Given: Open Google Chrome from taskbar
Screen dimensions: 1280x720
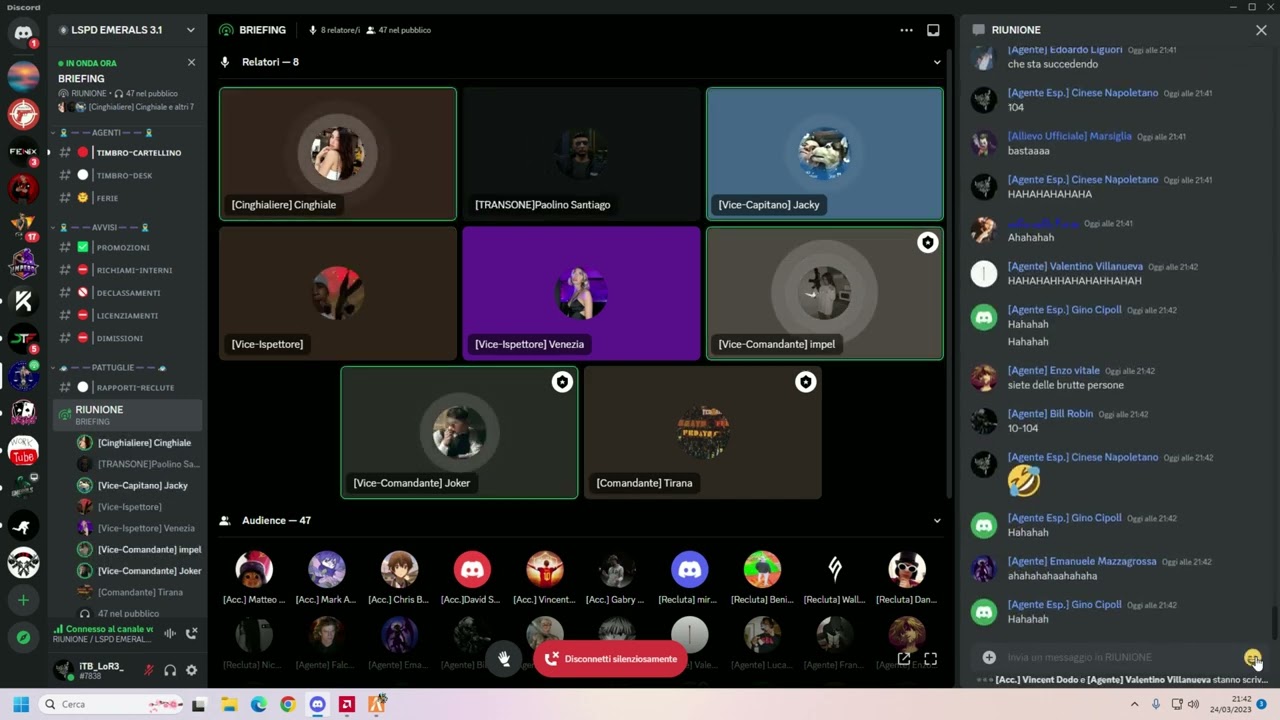Looking at the screenshot, I should click(288, 704).
